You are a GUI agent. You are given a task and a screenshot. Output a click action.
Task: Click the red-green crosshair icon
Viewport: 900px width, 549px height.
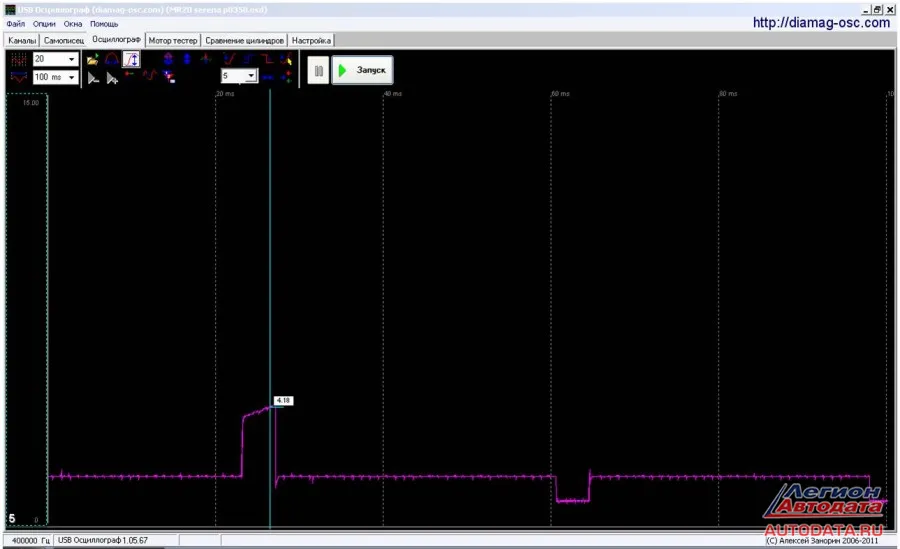point(205,58)
